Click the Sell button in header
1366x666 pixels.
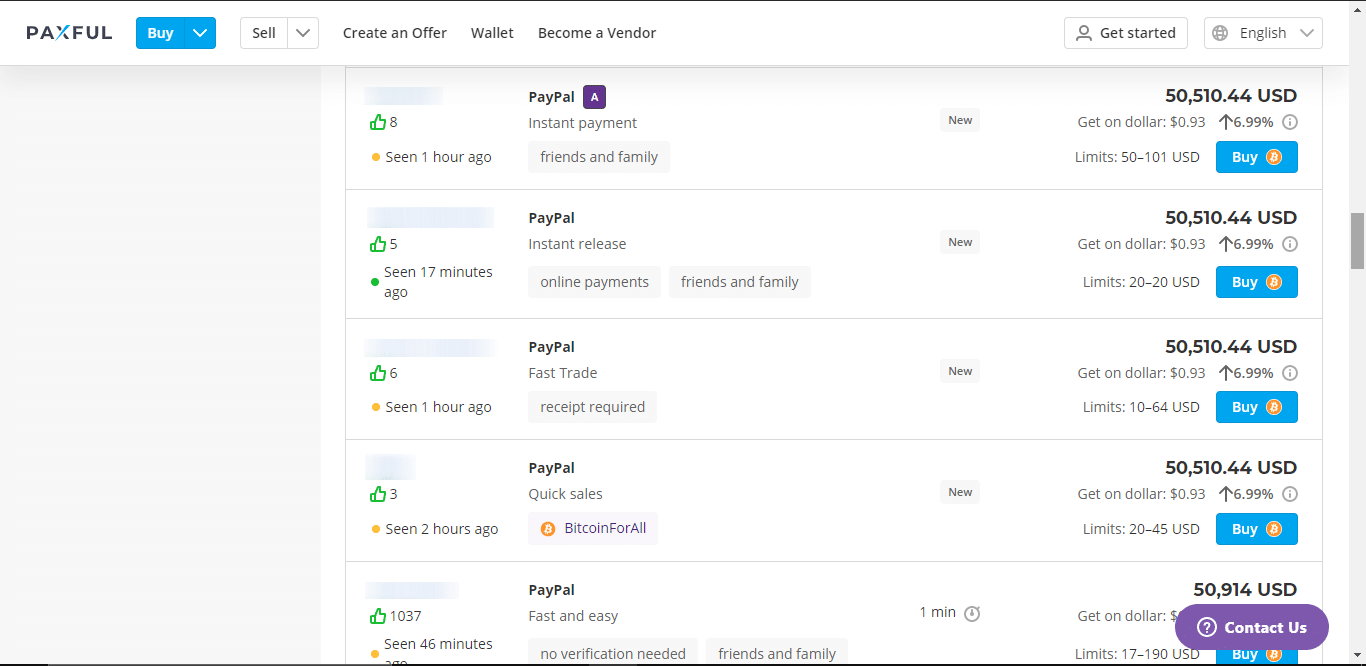264,33
